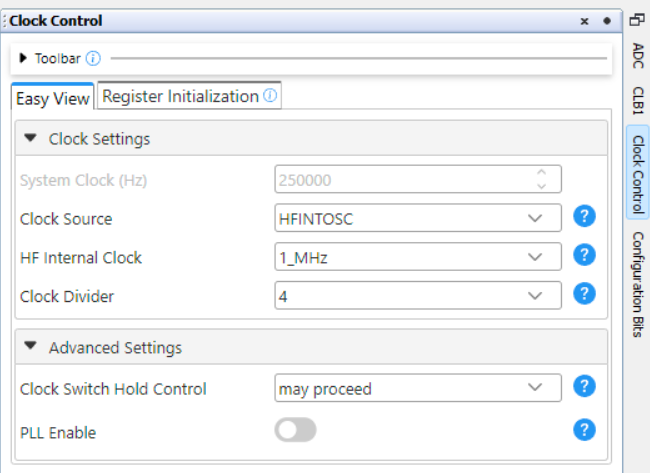Click the Clock Divider help question mark
The width and height of the screenshot is (650, 473).
[x=584, y=294]
